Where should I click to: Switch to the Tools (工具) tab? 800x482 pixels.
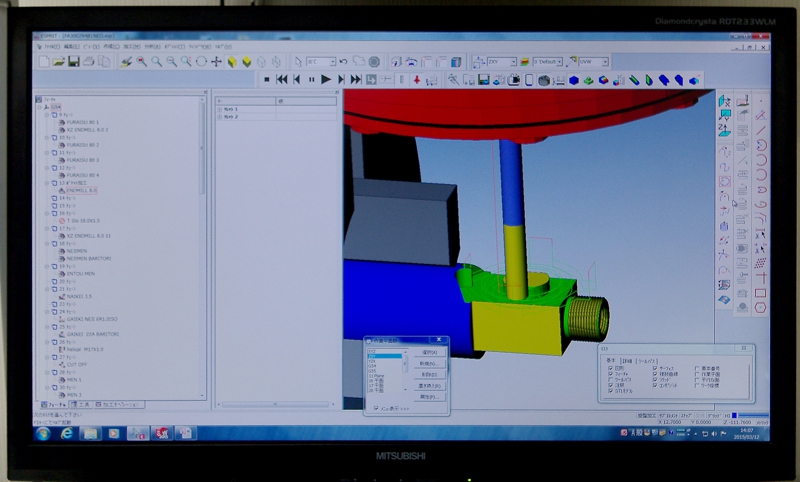[x=82, y=404]
